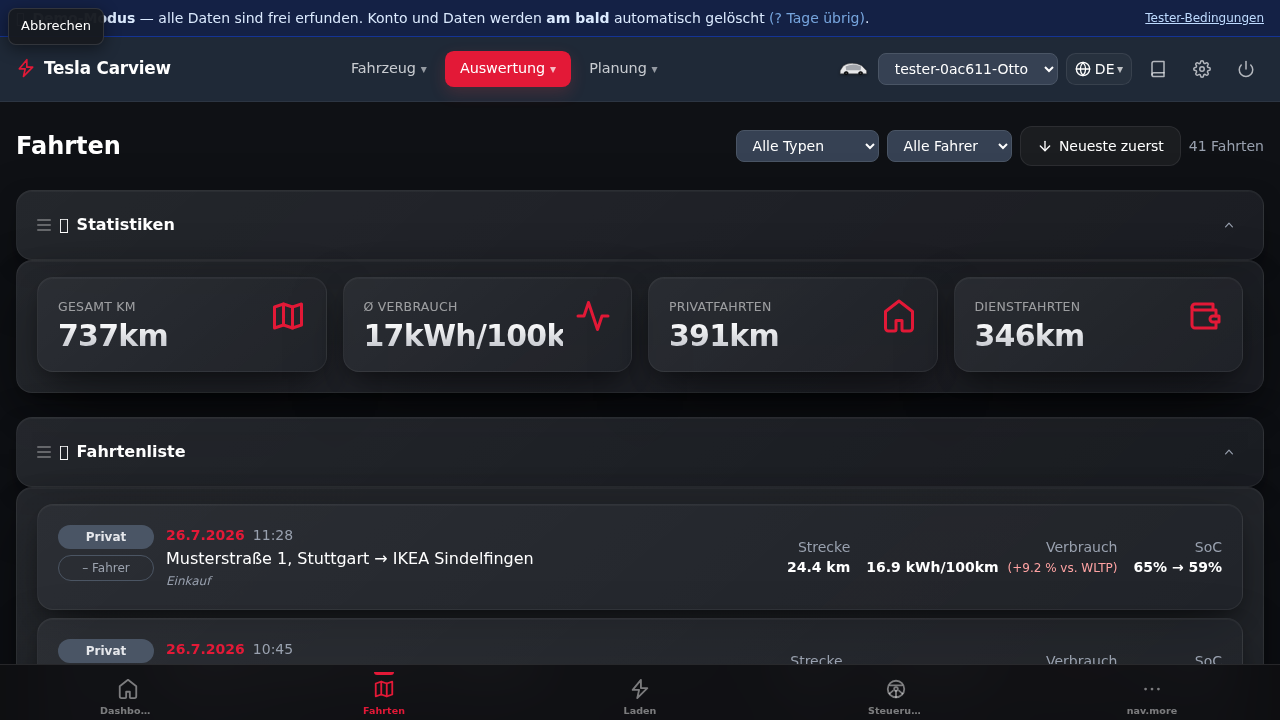Go to Dashboard in bottom navigation
This screenshot has height=720, width=1280.
point(128,696)
